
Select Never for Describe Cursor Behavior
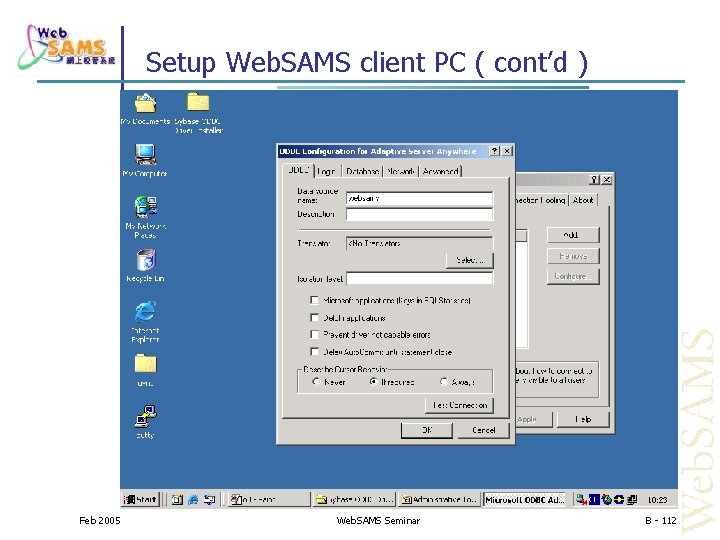click(x=316, y=382)
